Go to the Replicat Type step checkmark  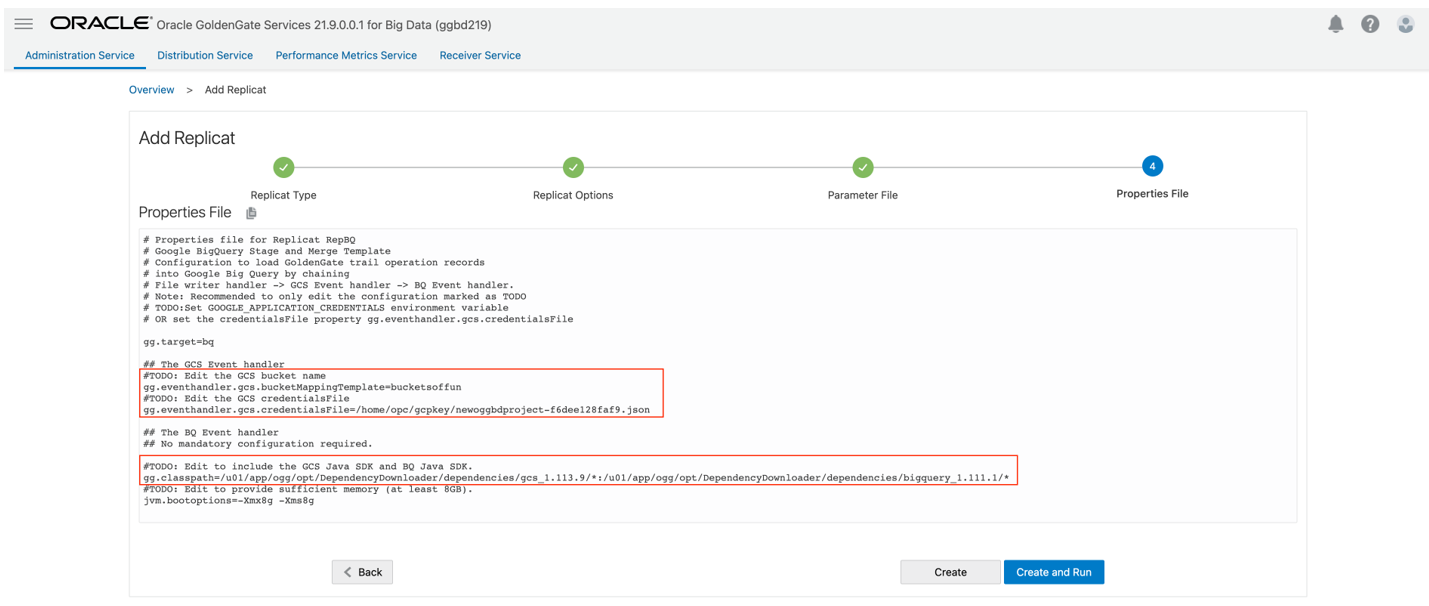pos(284,167)
